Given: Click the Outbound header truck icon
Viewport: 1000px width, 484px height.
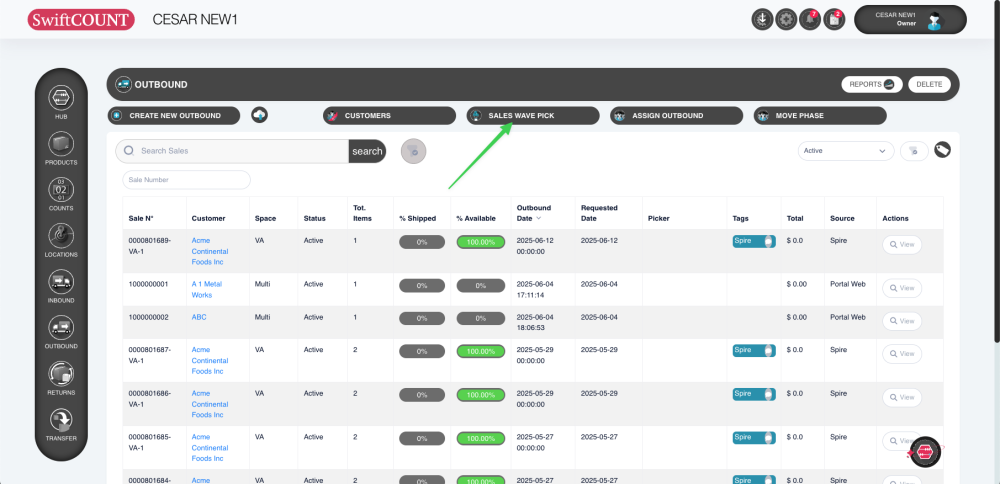Looking at the screenshot, I should [123, 84].
